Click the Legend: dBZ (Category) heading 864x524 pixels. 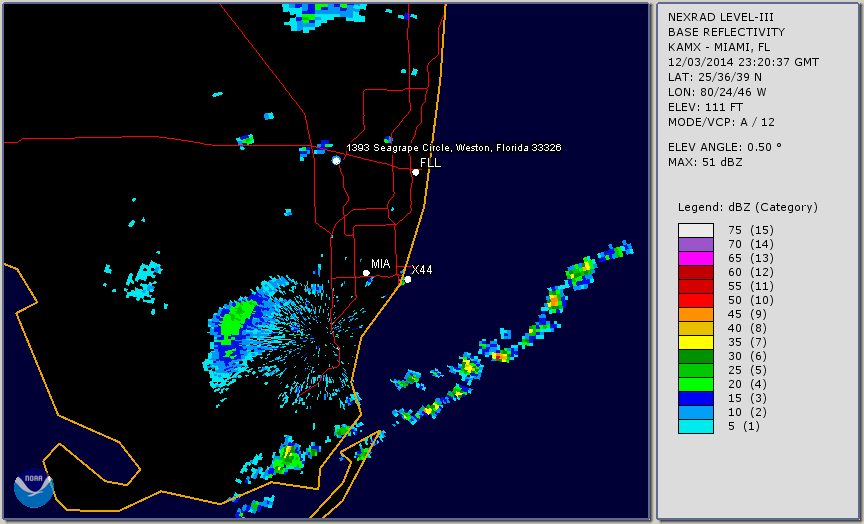[748, 207]
